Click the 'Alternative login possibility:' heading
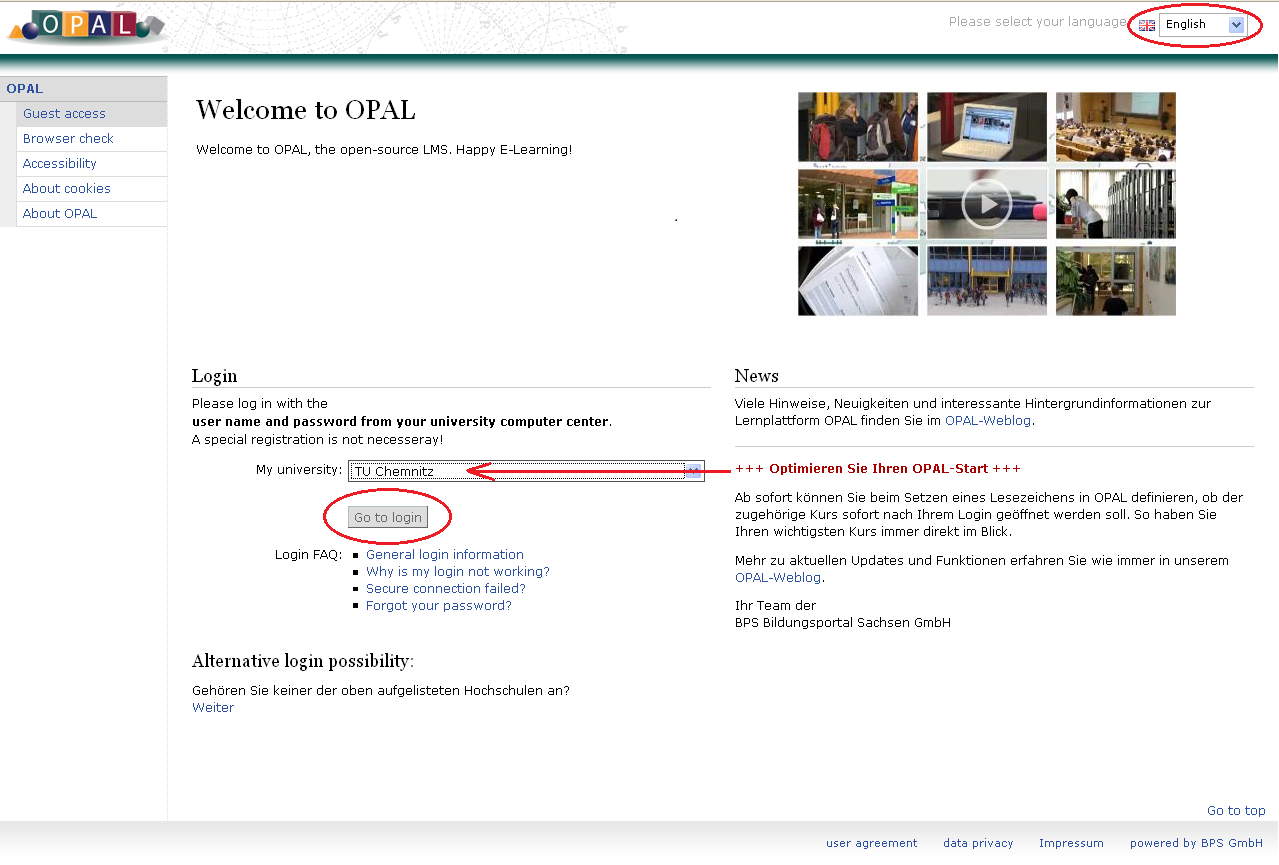This screenshot has width=1279, height=865. point(303,661)
